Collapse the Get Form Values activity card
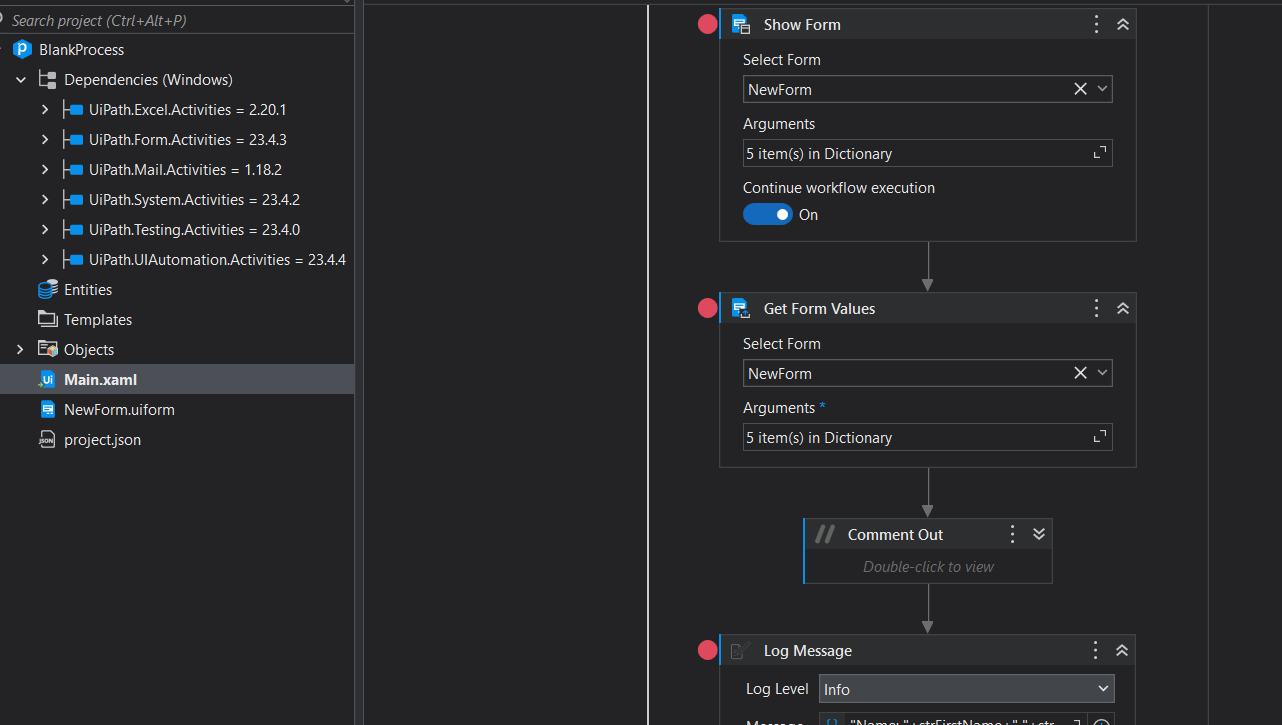 point(1122,309)
